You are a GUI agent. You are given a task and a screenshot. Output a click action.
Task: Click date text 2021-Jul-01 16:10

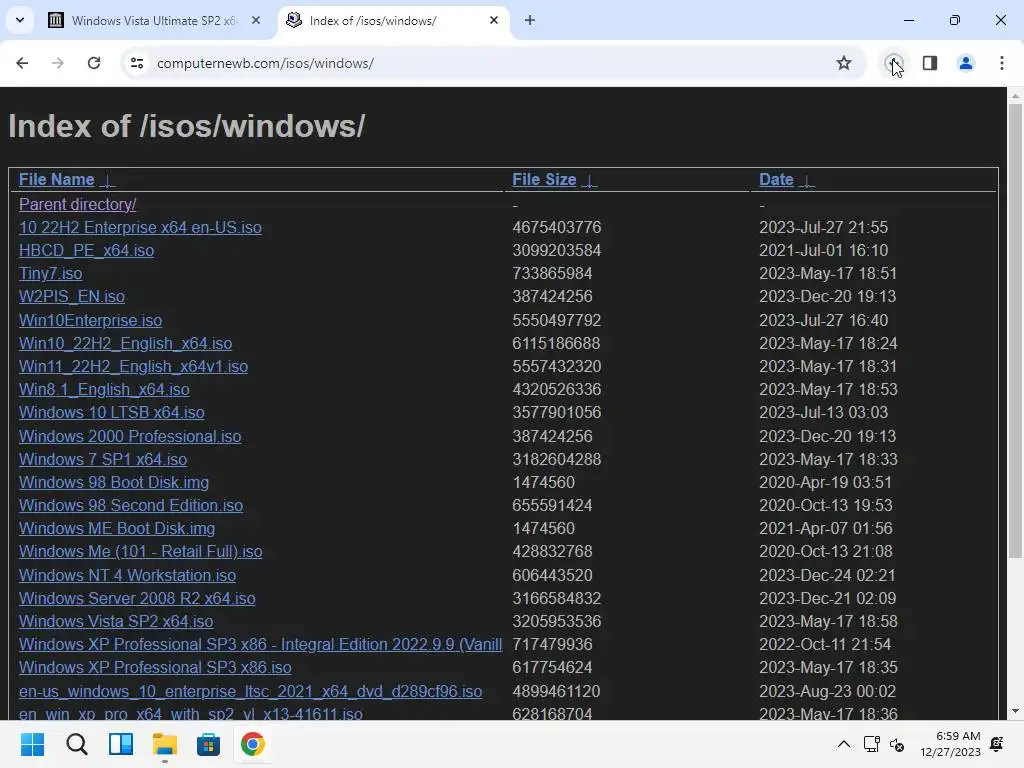tap(824, 250)
